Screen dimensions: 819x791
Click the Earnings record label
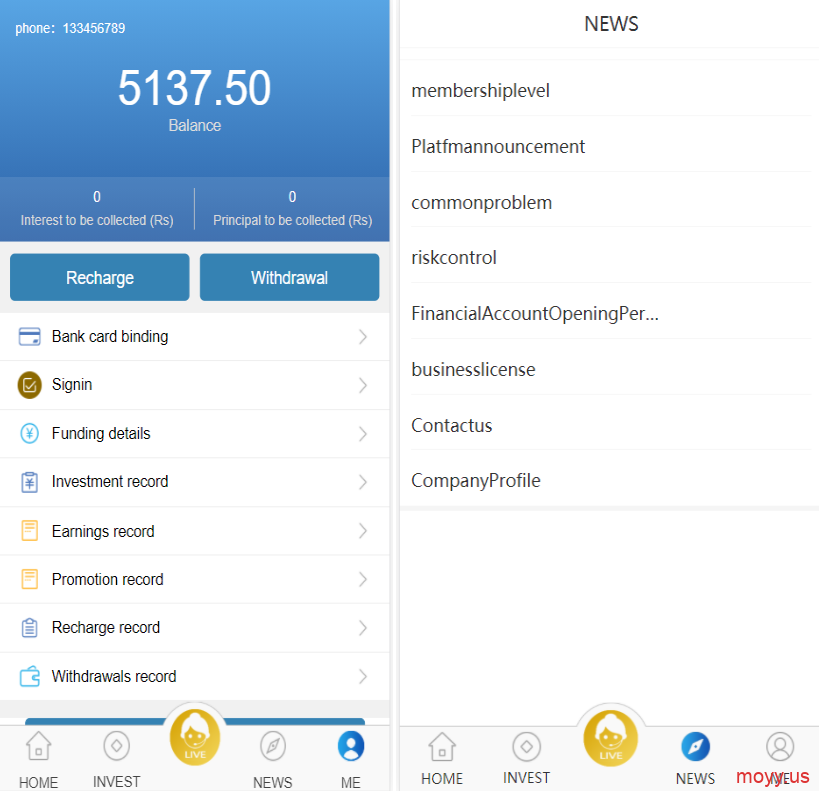(x=103, y=531)
